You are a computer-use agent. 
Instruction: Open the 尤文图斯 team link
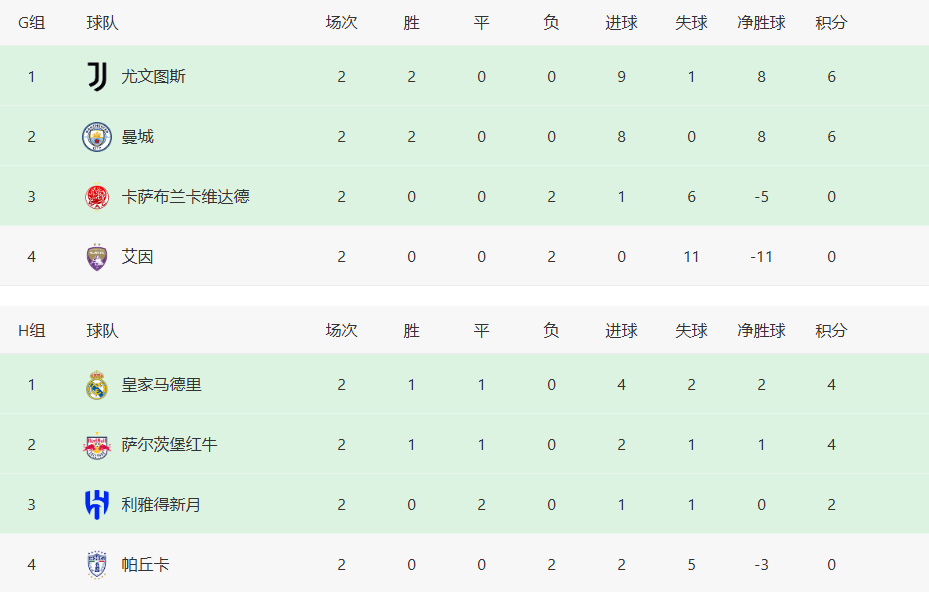[153, 76]
